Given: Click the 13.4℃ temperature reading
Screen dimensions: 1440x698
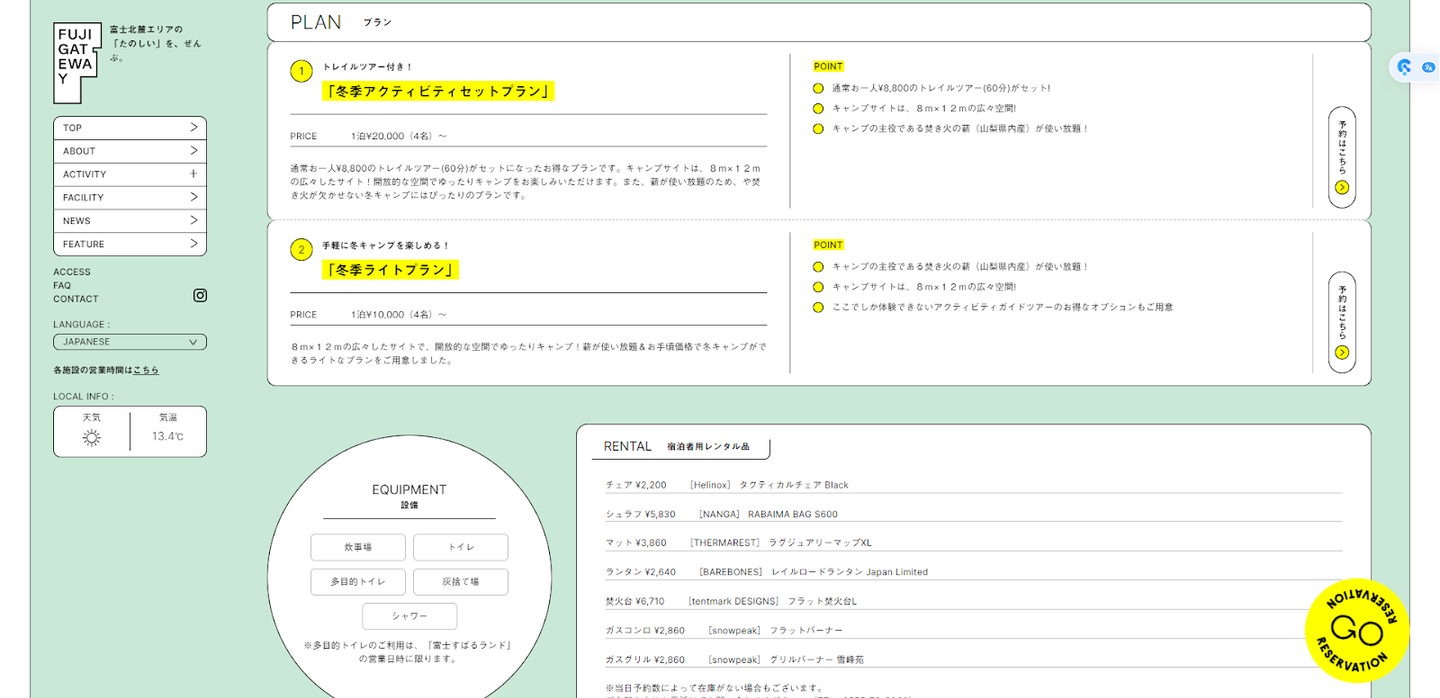Looking at the screenshot, I should 168,437.
